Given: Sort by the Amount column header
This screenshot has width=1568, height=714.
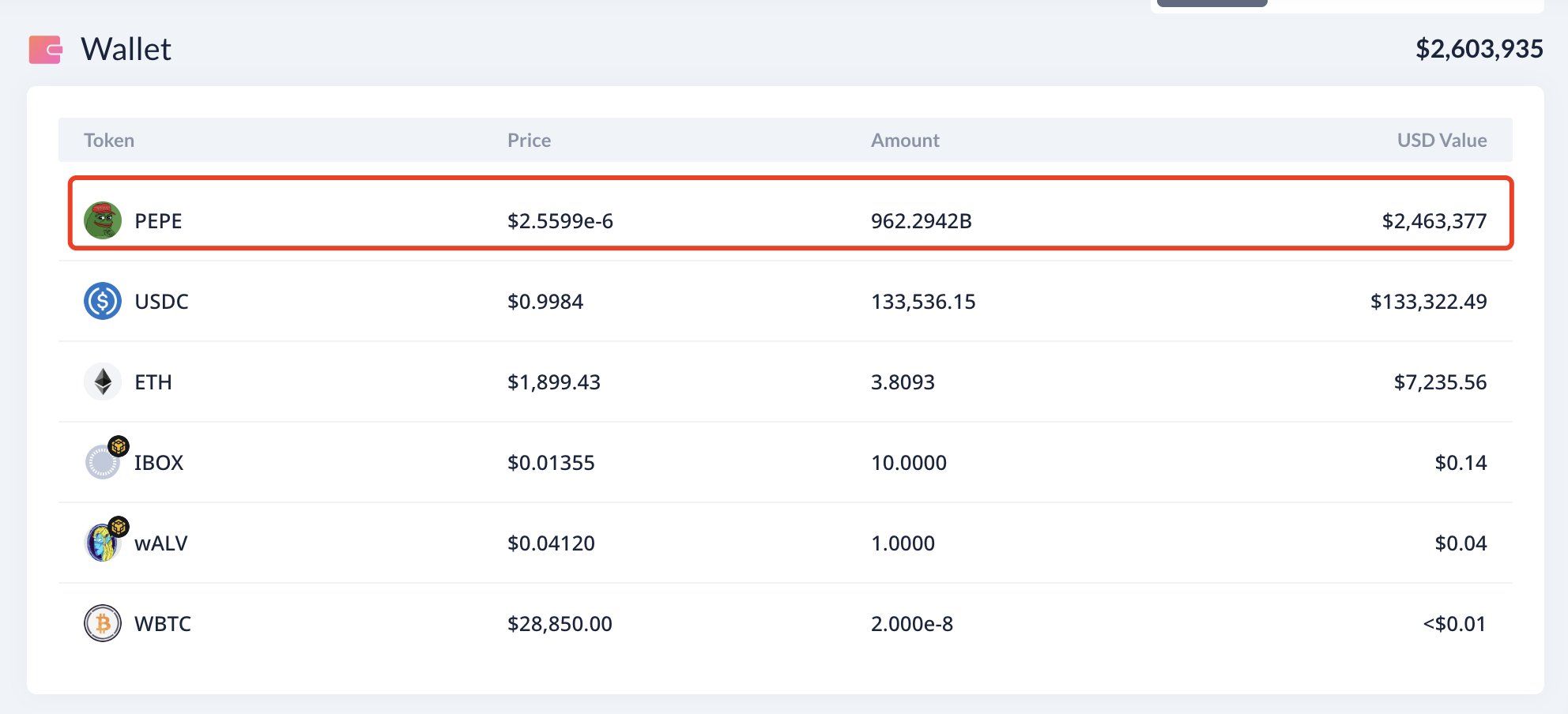Looking at the screenshot, I should (x=905, y=141).
